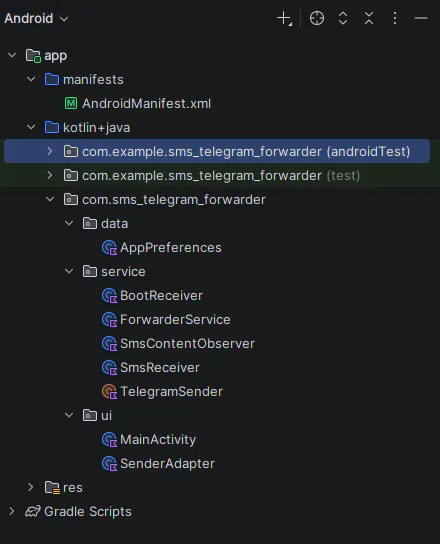Click Select Opened File crosshair icon
This screenshot has width=440, height=544.
[x=317, y=18]
